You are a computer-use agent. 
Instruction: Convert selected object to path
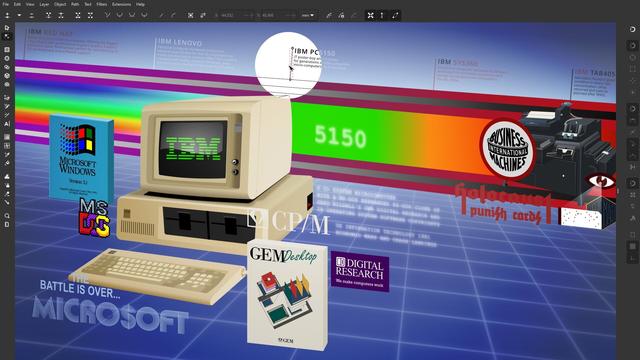click(x=190, y=15)
